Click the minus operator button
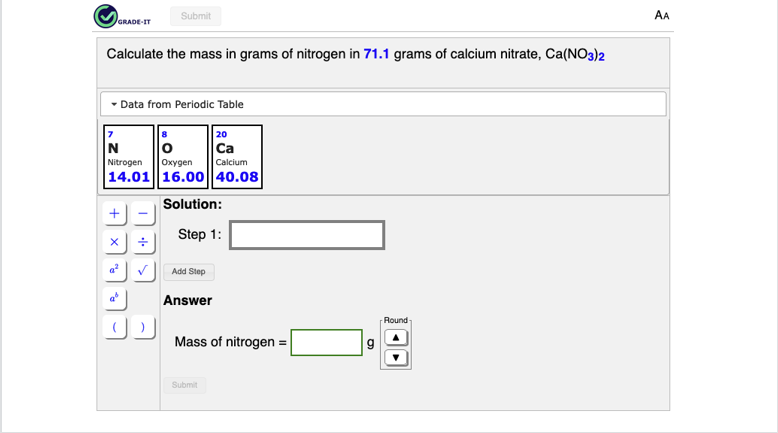This screenshot has width=778, height=433. [x=143, y=214]
